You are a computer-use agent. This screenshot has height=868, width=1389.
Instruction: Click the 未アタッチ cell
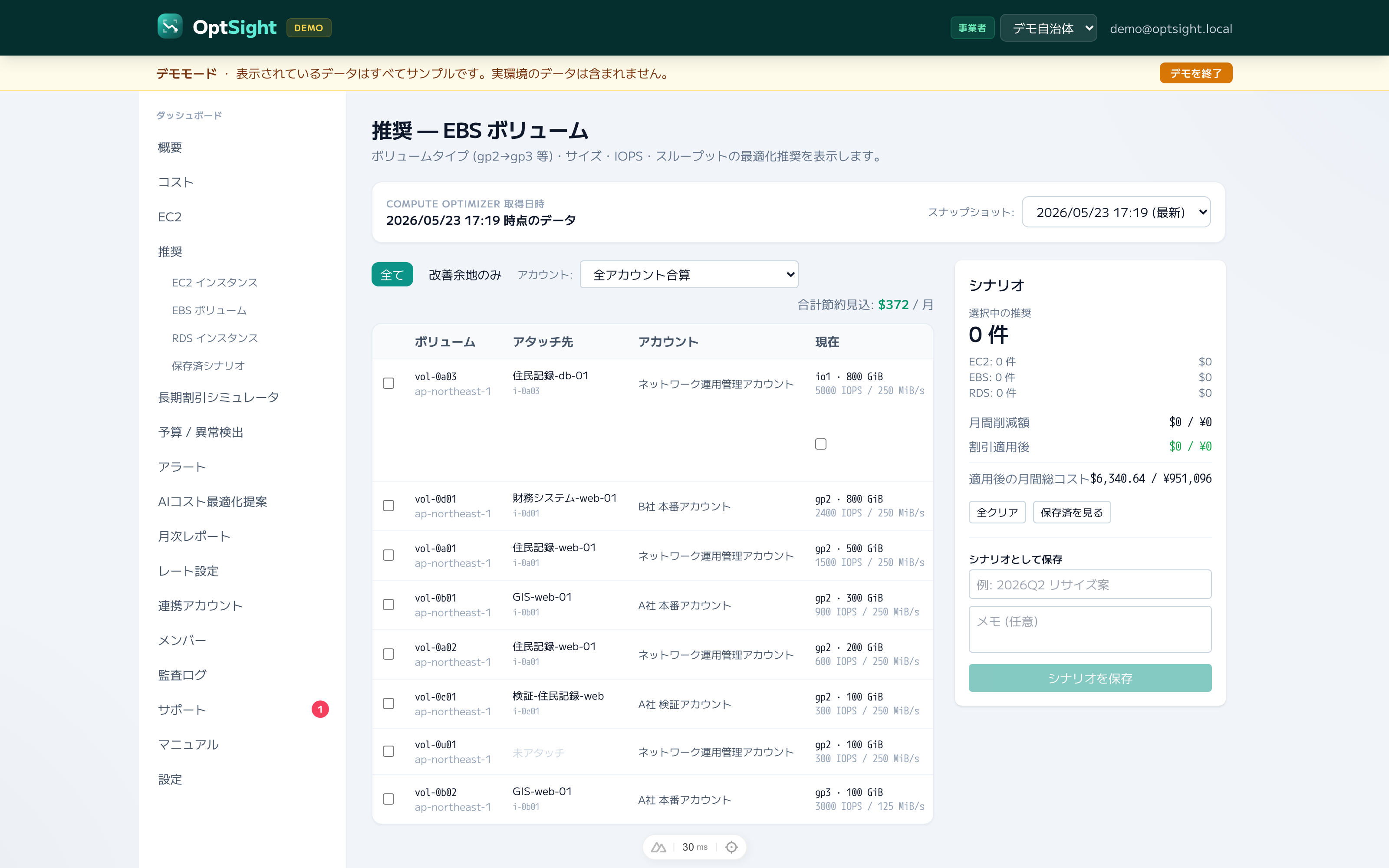click(538, 753)
